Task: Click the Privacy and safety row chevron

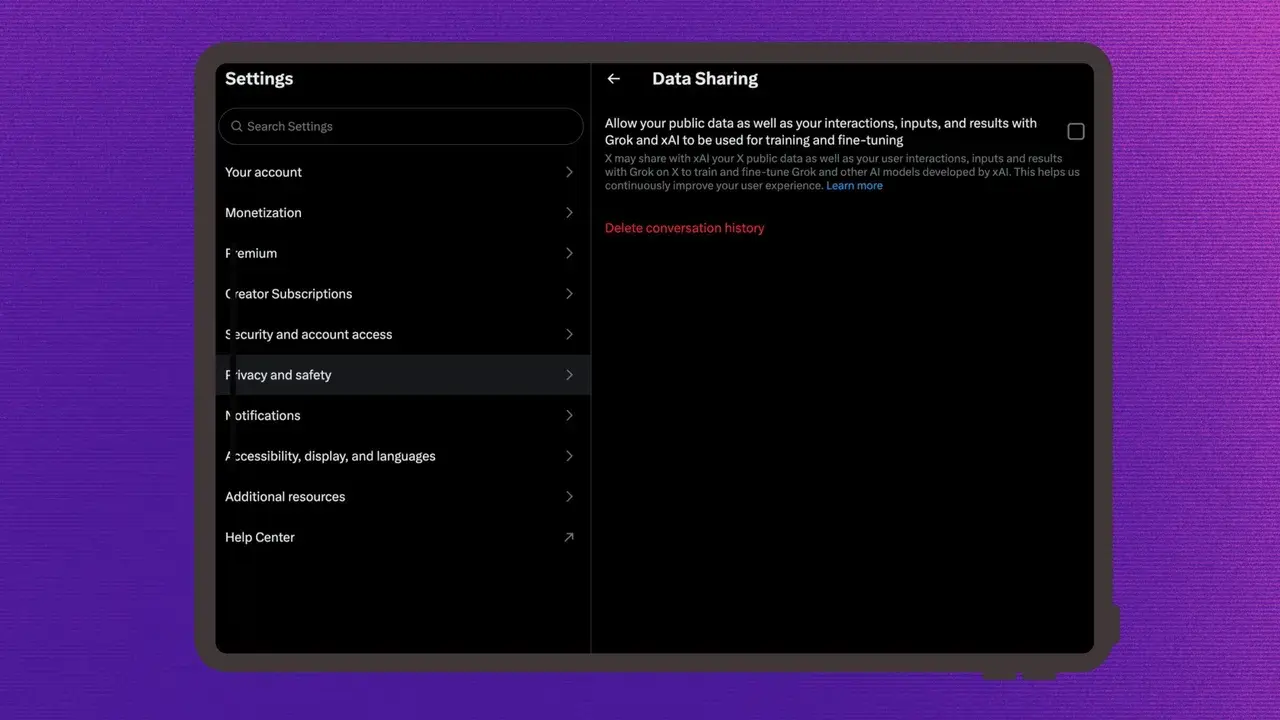Action: pyautogui.click(x=569, y=375)
